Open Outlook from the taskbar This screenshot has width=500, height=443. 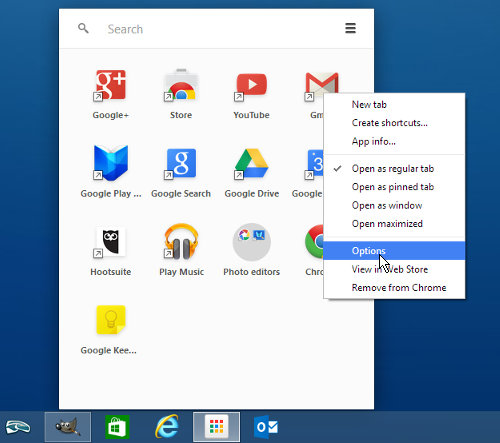point(266,427)
